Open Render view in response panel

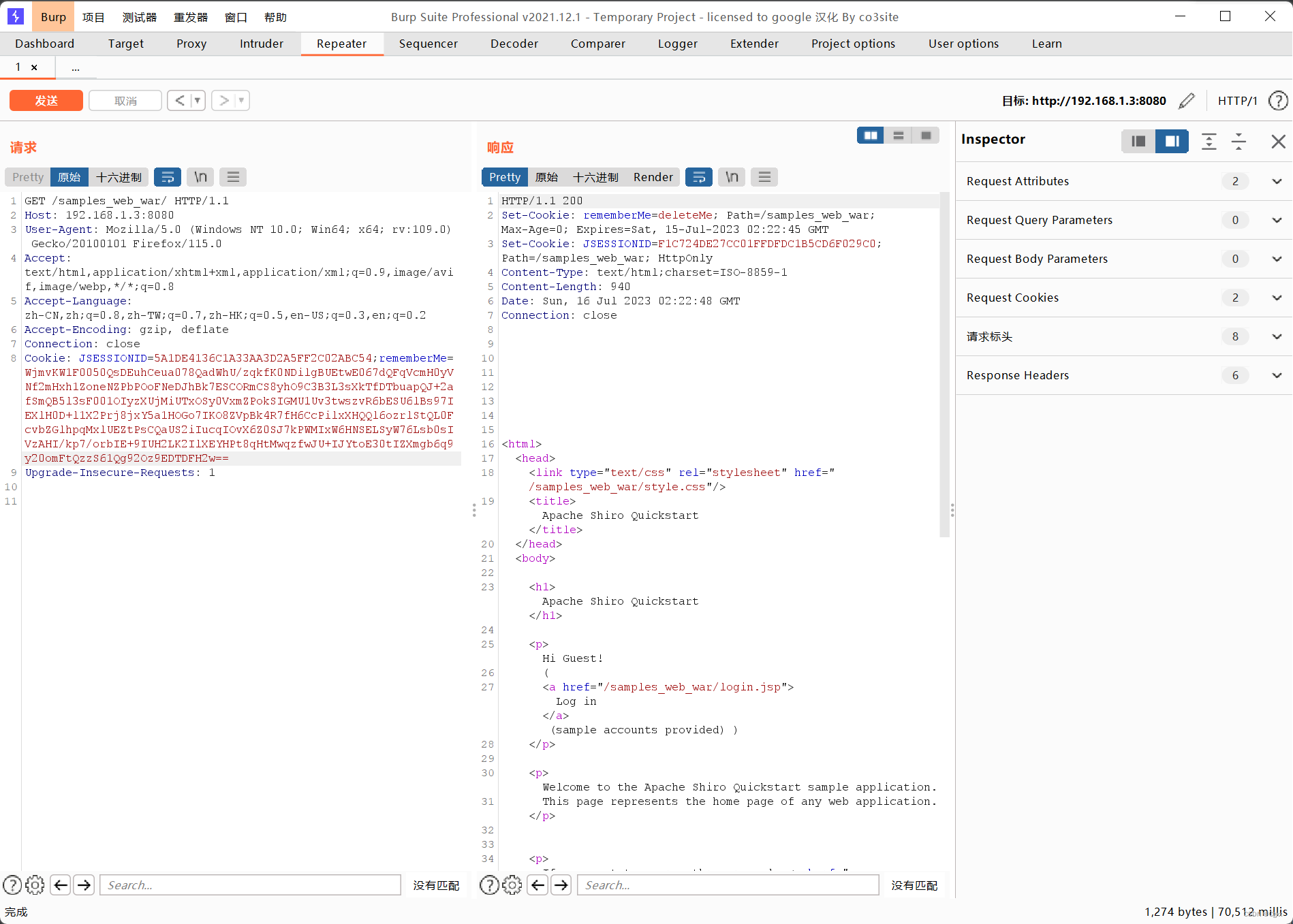[x=653, y=177]
